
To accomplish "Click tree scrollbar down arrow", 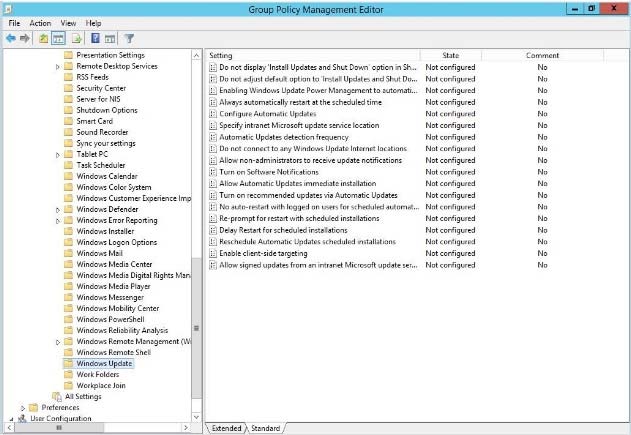I will [x=196, y=417].
